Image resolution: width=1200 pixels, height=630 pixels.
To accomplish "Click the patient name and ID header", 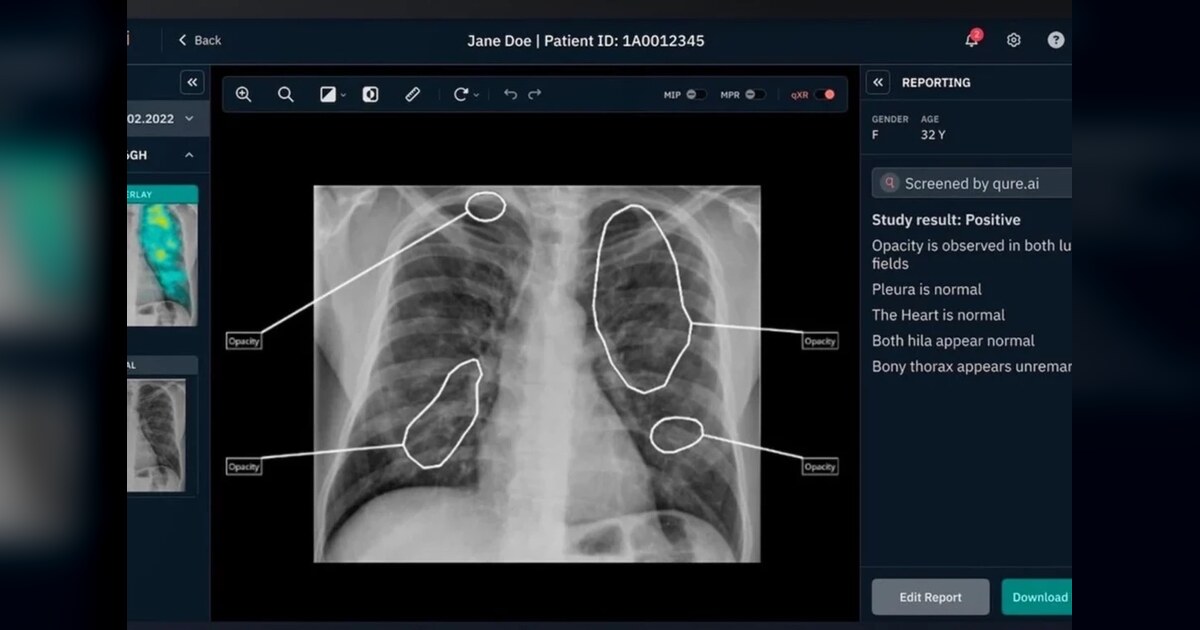I will (x=586, y=41).
